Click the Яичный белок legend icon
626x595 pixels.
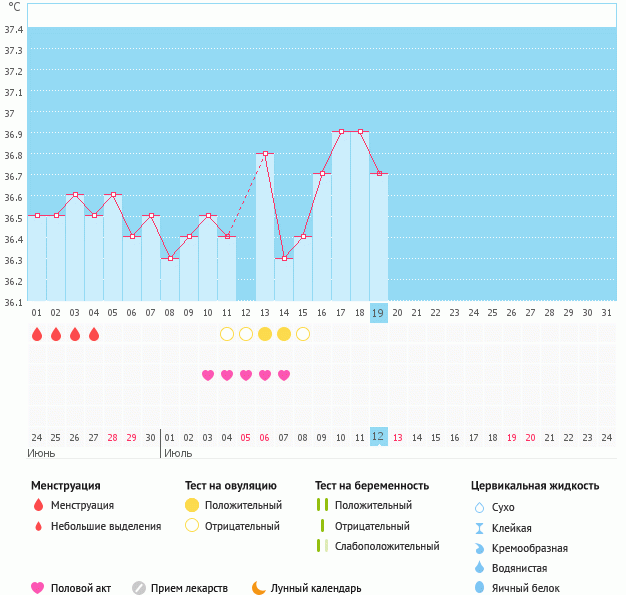tap(480, 588)
